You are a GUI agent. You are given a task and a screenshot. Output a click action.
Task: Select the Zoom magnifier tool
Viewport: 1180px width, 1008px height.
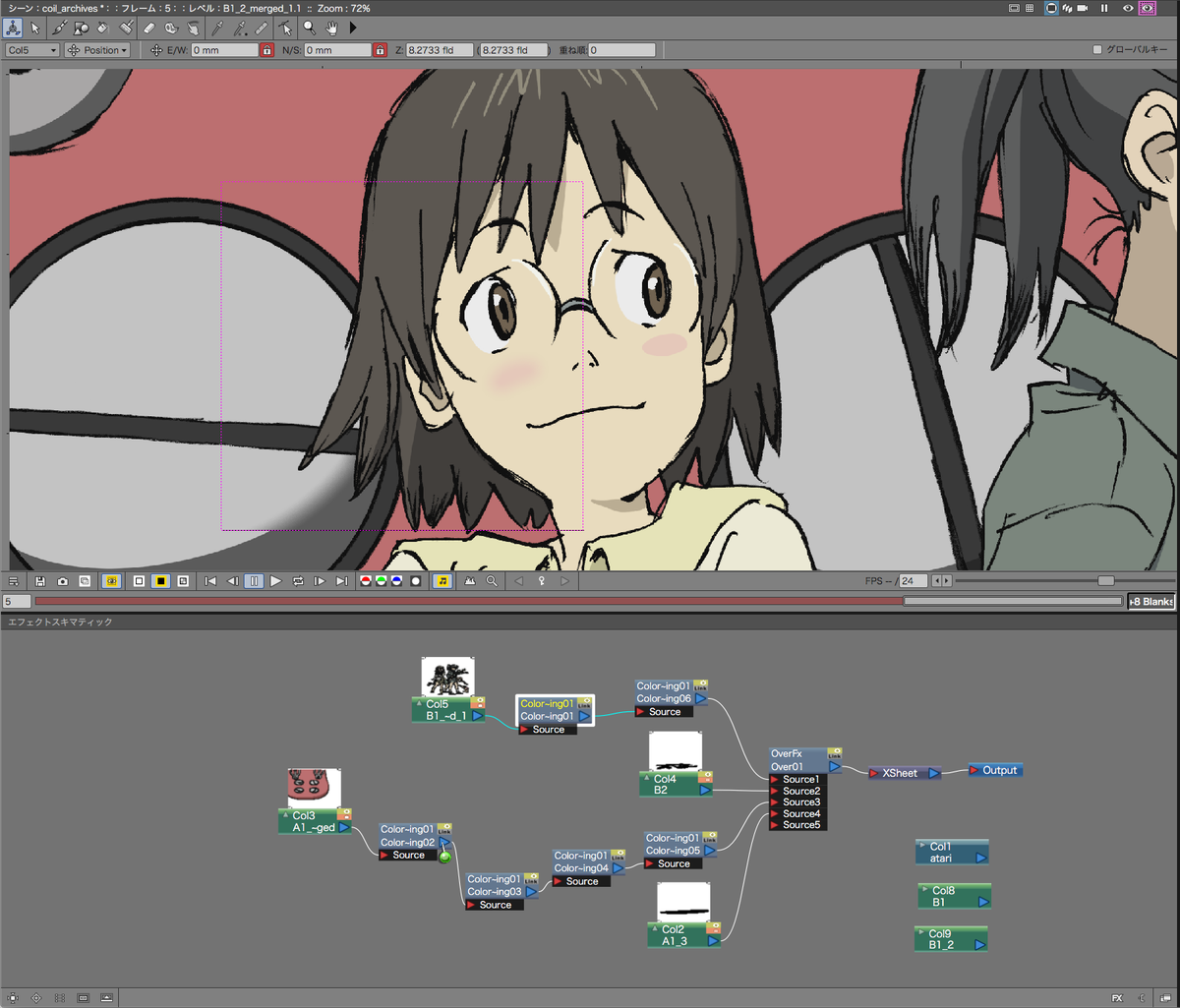click(310, 28)
